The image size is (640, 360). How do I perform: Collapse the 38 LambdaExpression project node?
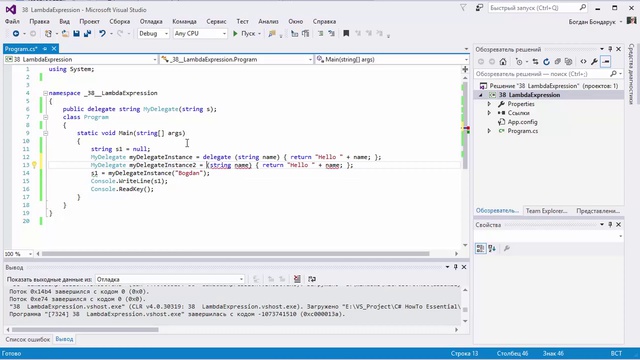click(480, 95)
